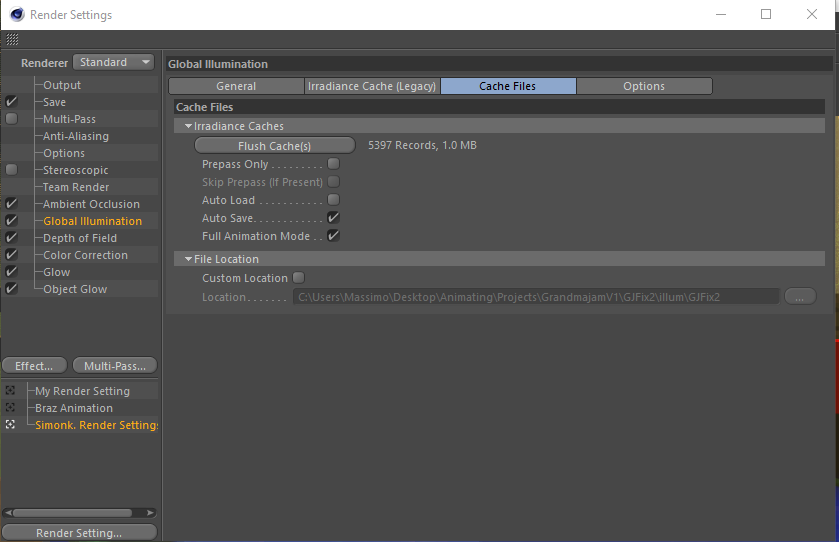Click the preset icon beside Braz Animation
This screenshot has width=839, height=542.
[x=10, y=408]
